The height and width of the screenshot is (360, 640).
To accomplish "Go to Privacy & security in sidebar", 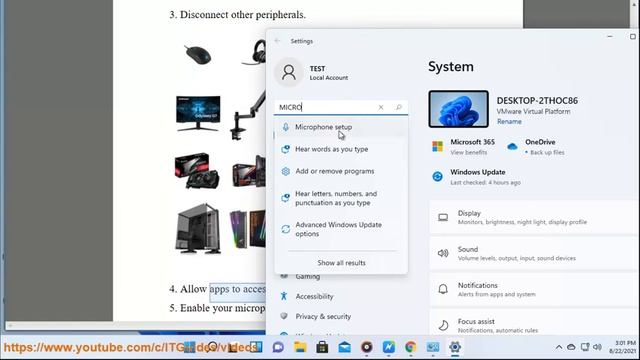I will [x=323, y=316].
